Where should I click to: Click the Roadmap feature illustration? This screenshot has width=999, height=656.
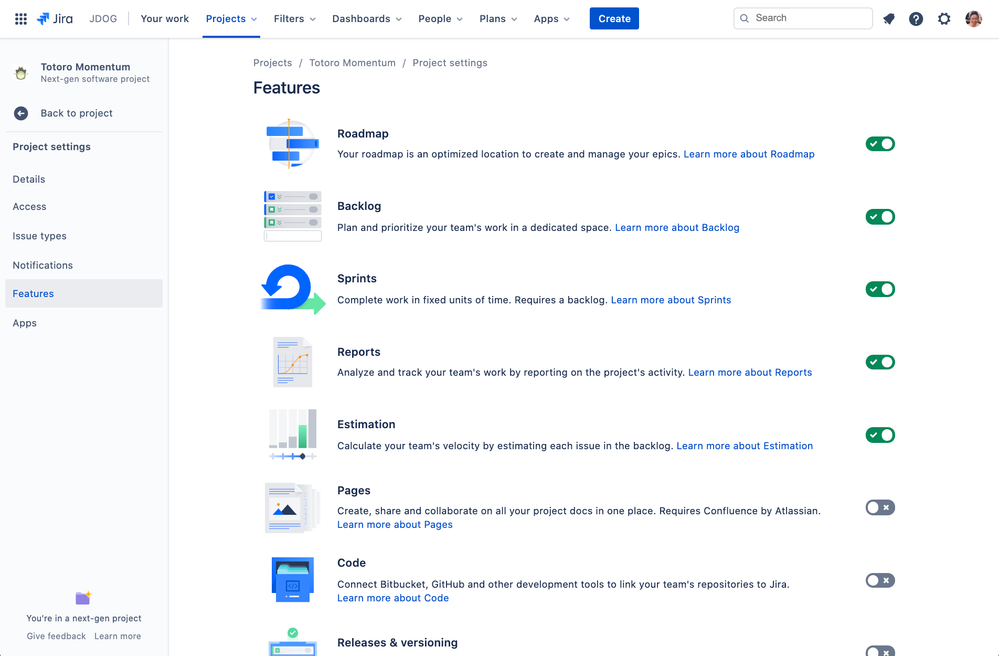point(292,144)
